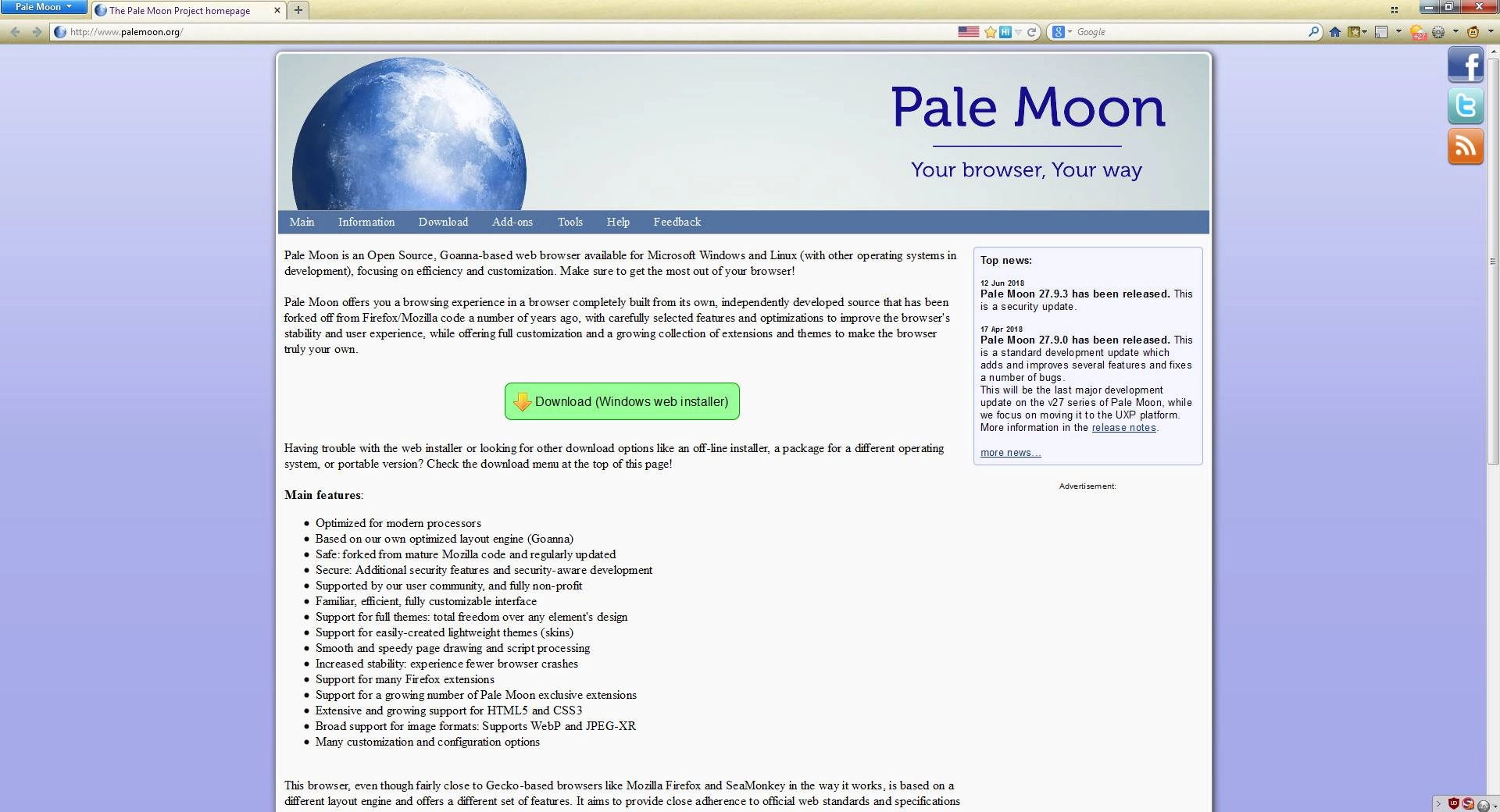Click the search magnifier icon
The width and height of the screenshot is (1500, 812).
click(x=1313, y=31)
